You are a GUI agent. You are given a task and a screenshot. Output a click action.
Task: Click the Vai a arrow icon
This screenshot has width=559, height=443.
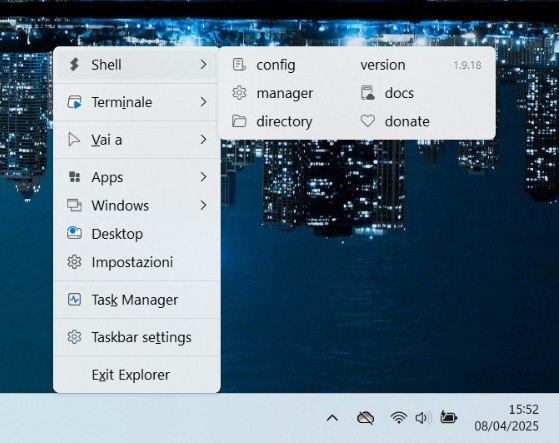tap(74, 139)
